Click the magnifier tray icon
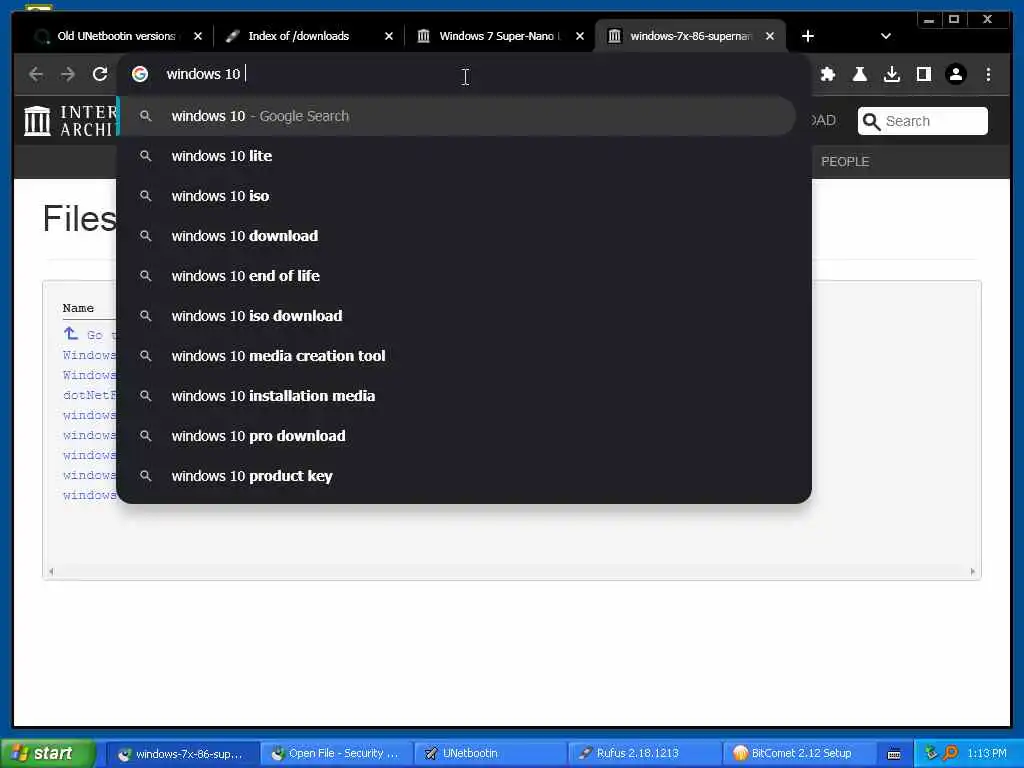Screen dimensions: 1024x768 950,753
